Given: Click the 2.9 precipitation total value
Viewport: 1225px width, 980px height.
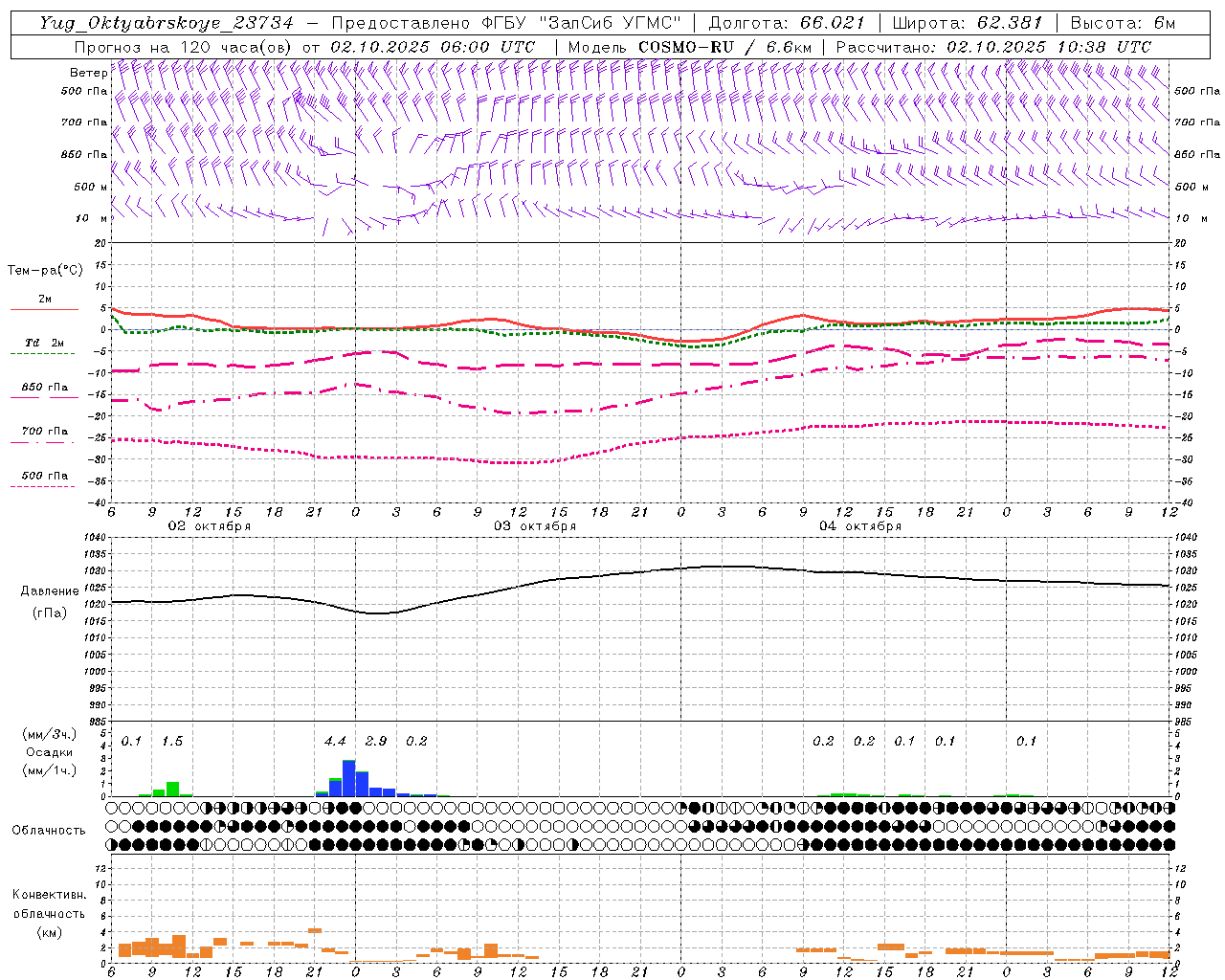Looking at the screenshot, I should pos(376,742).
